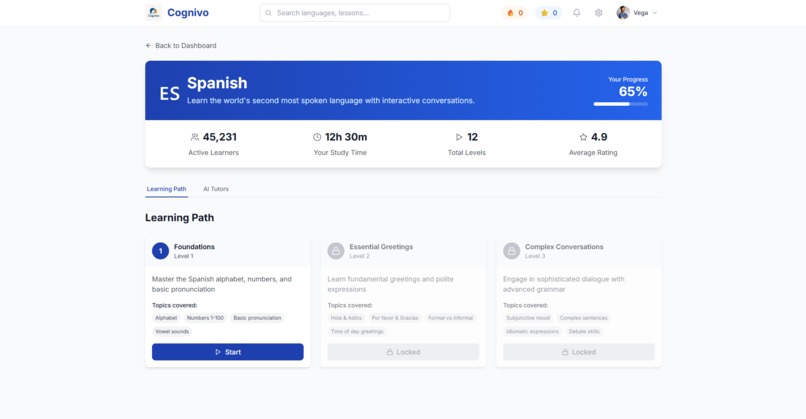Select the Por favor & Gracias tag
The width and height of the screenshot is (806, 419).
click(395, 318)
